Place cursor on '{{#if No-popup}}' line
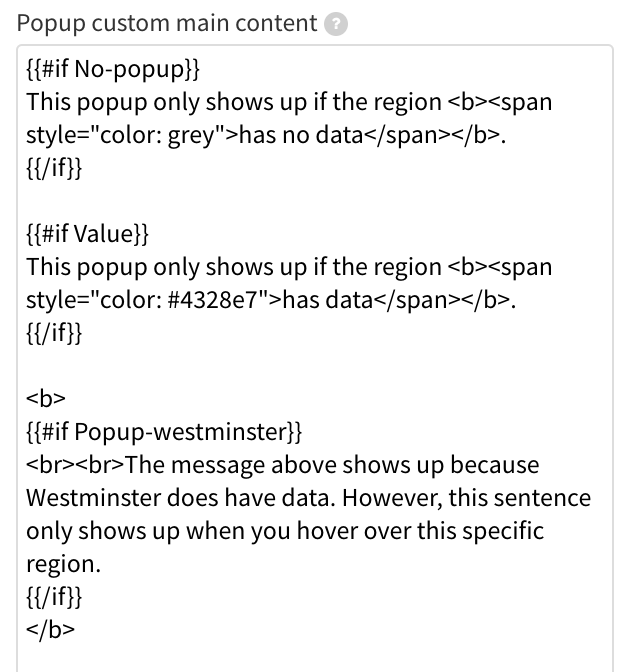 pos(113,69)
